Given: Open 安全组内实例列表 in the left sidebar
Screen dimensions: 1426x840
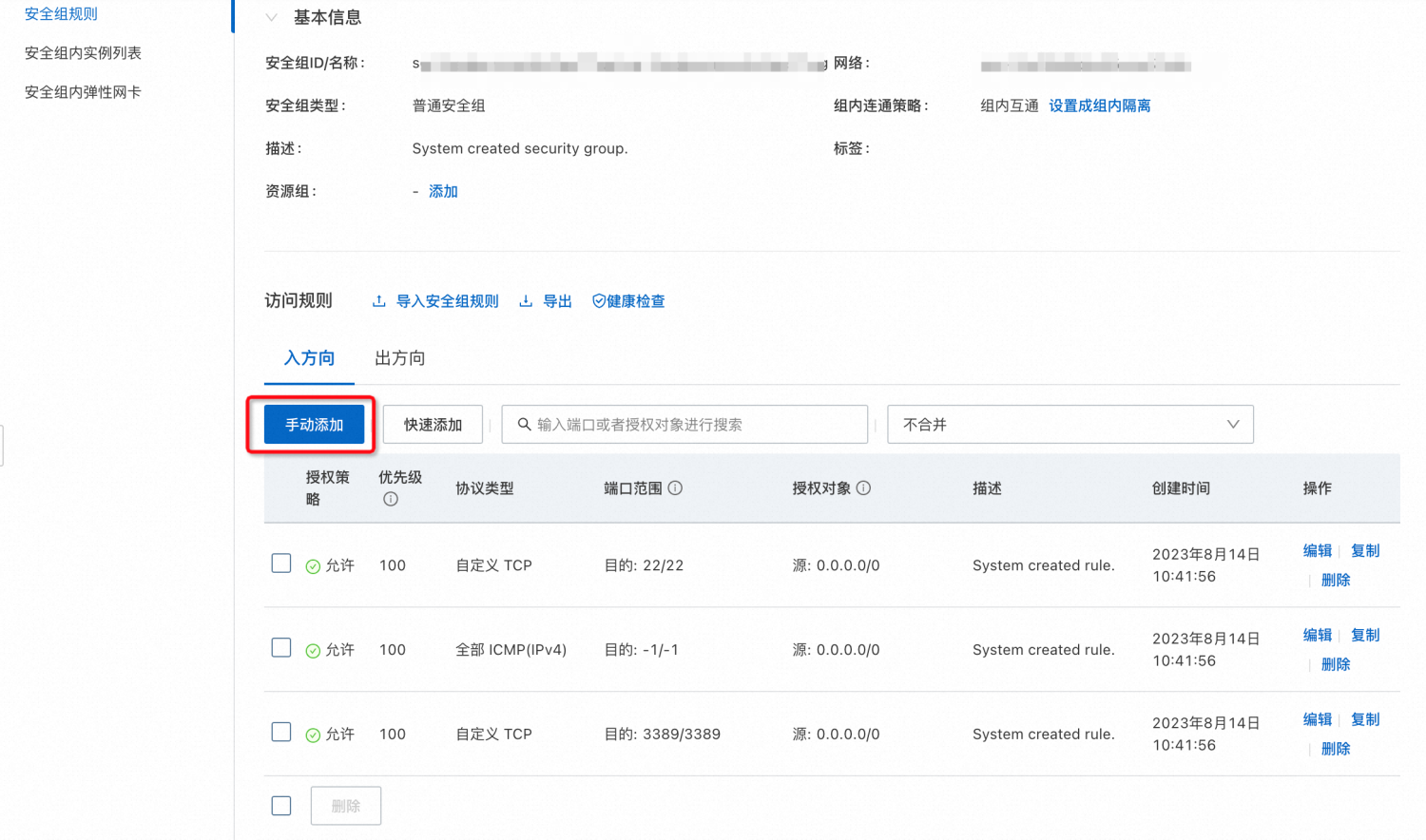Looking at the screenshot, I should [x=83, y=53].
